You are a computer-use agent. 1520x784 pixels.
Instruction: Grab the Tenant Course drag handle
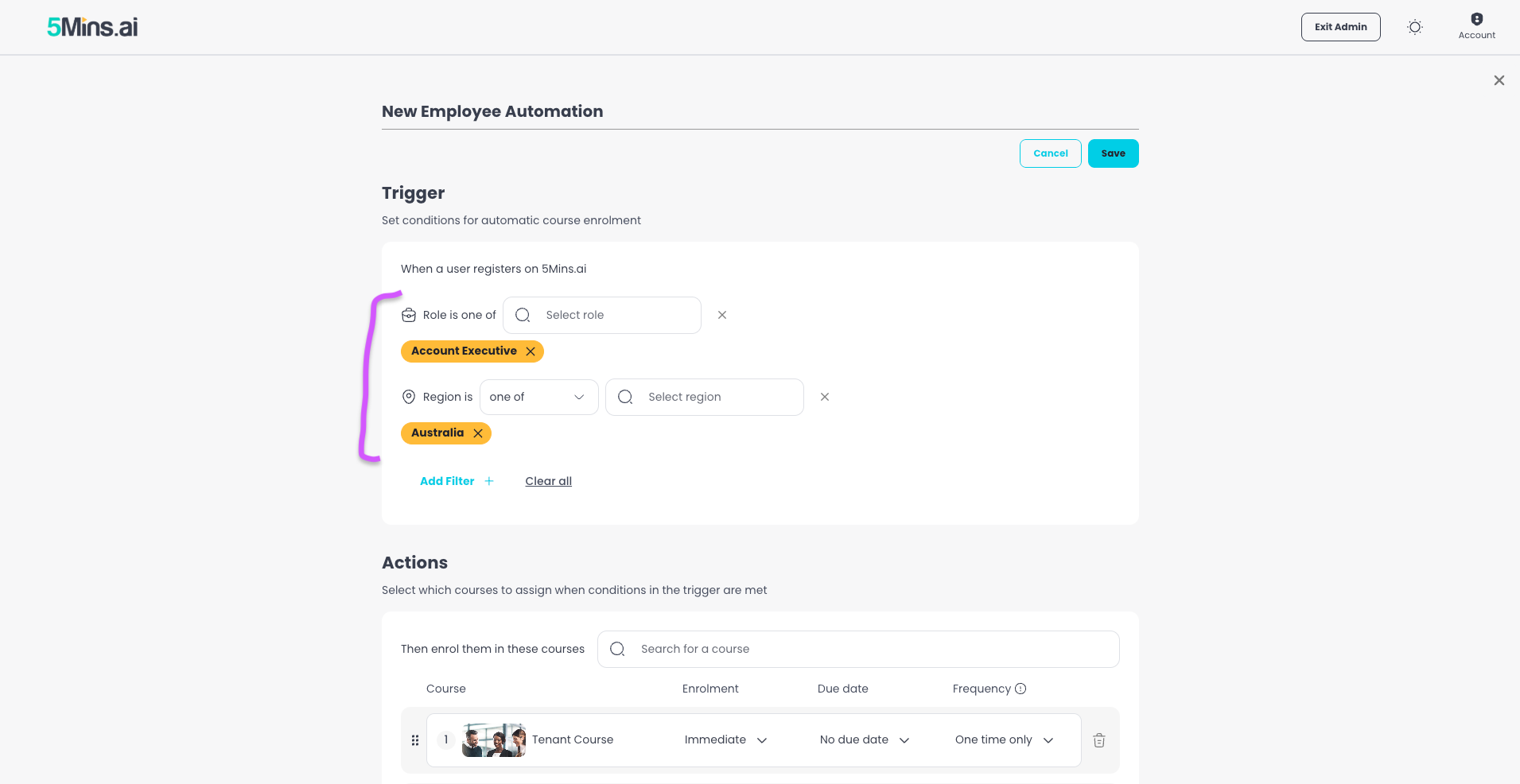point(415,740)
